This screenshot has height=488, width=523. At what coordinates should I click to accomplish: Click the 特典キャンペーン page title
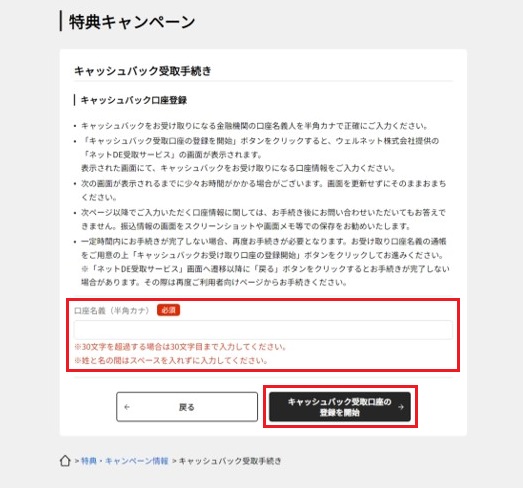coord(132,22)
